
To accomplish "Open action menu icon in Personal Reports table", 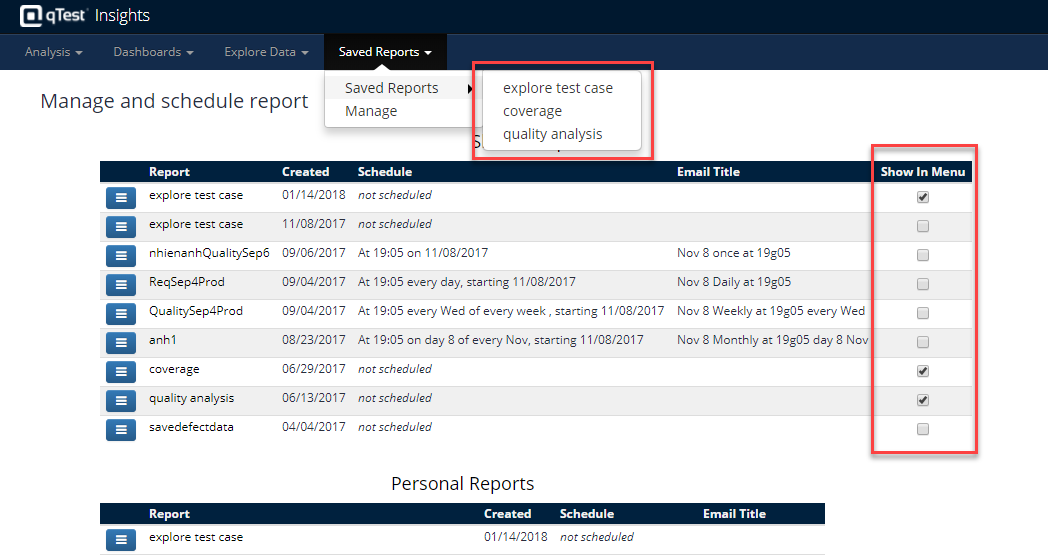I will point(120,540).
